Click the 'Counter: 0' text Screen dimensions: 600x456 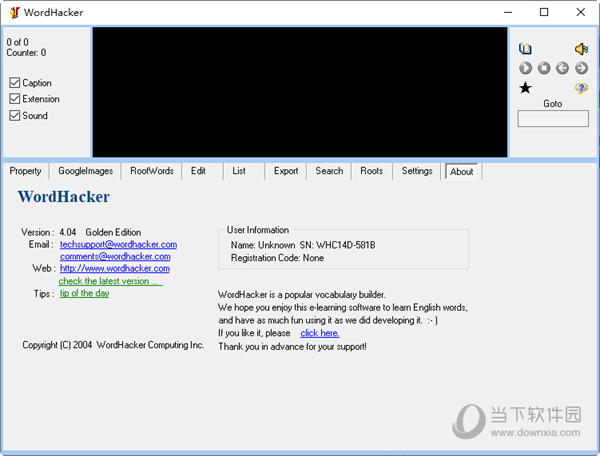pyautogui.click(x=26, y=53)
